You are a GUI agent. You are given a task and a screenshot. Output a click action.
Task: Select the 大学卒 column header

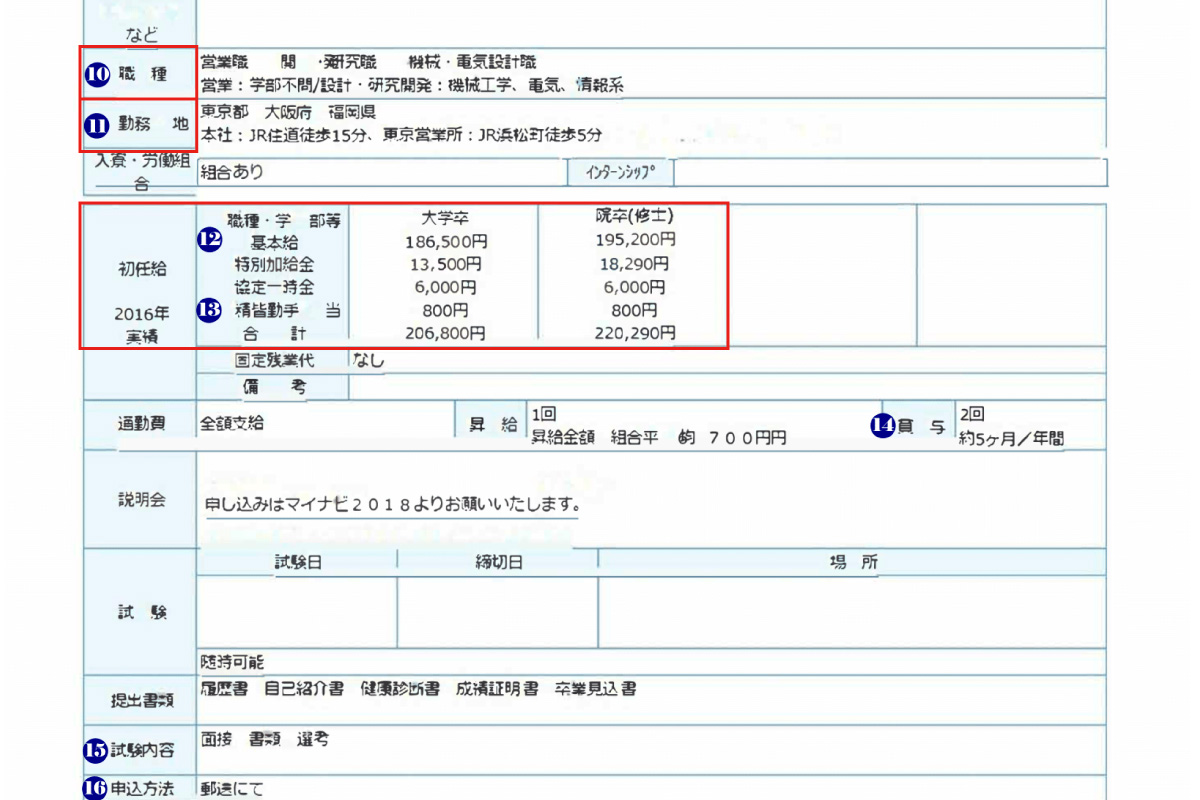445,217
